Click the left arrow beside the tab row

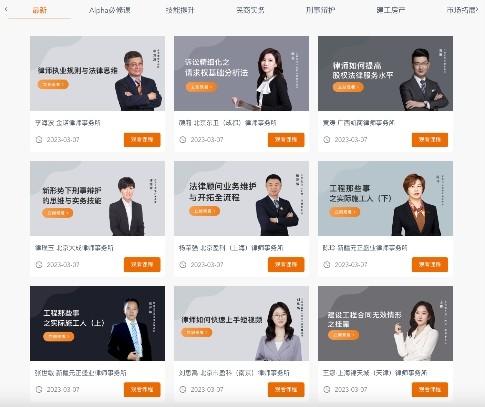[6, 10]
